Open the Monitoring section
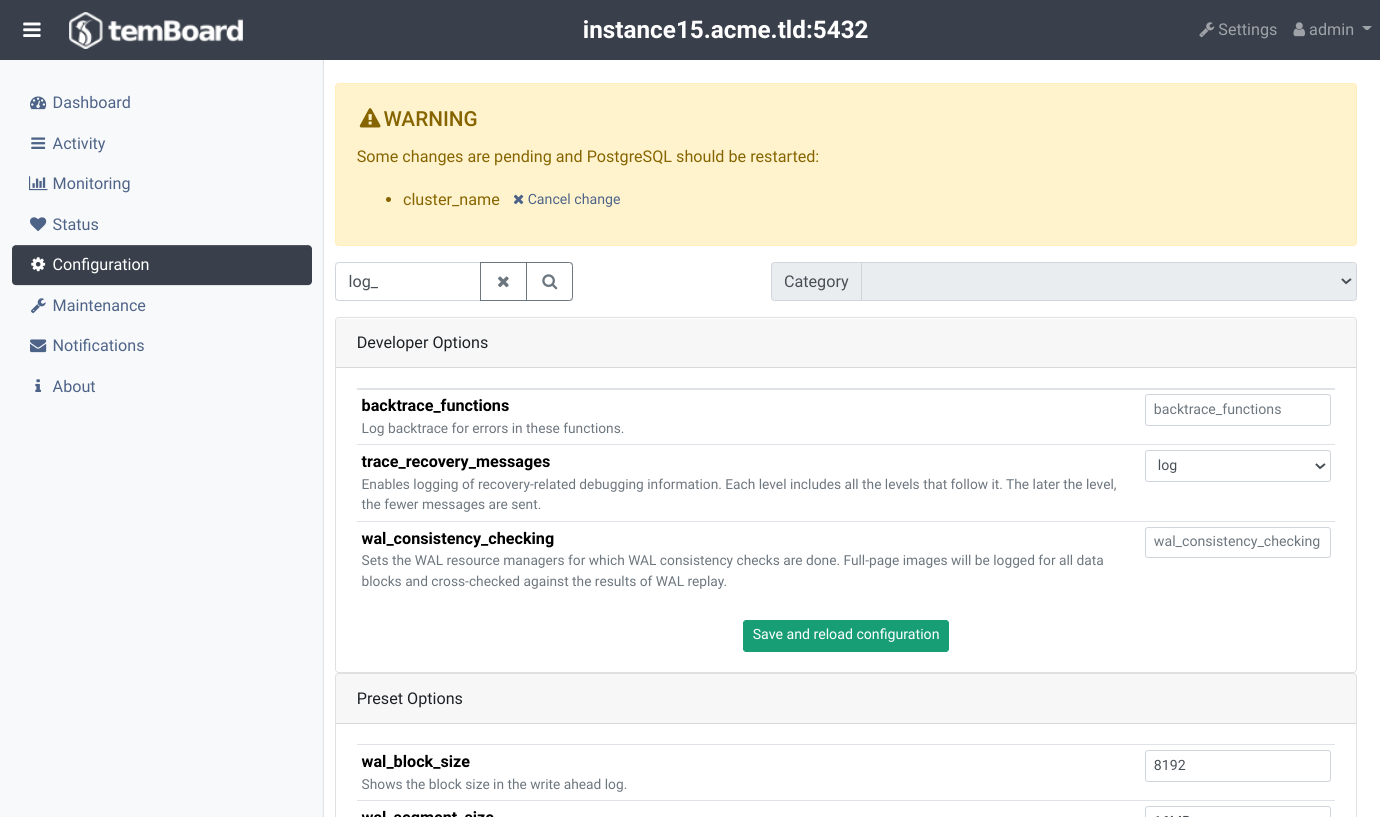The width and height of the screenshot is (1380, 817). point(80,184)
